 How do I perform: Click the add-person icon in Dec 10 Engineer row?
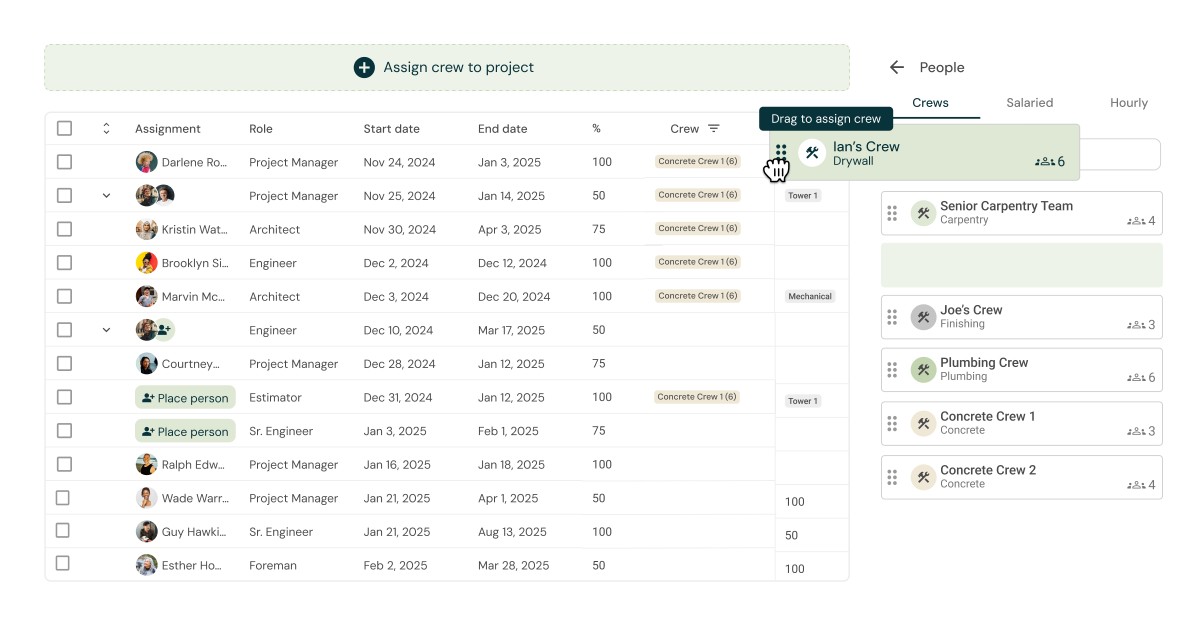pos(164,329)
